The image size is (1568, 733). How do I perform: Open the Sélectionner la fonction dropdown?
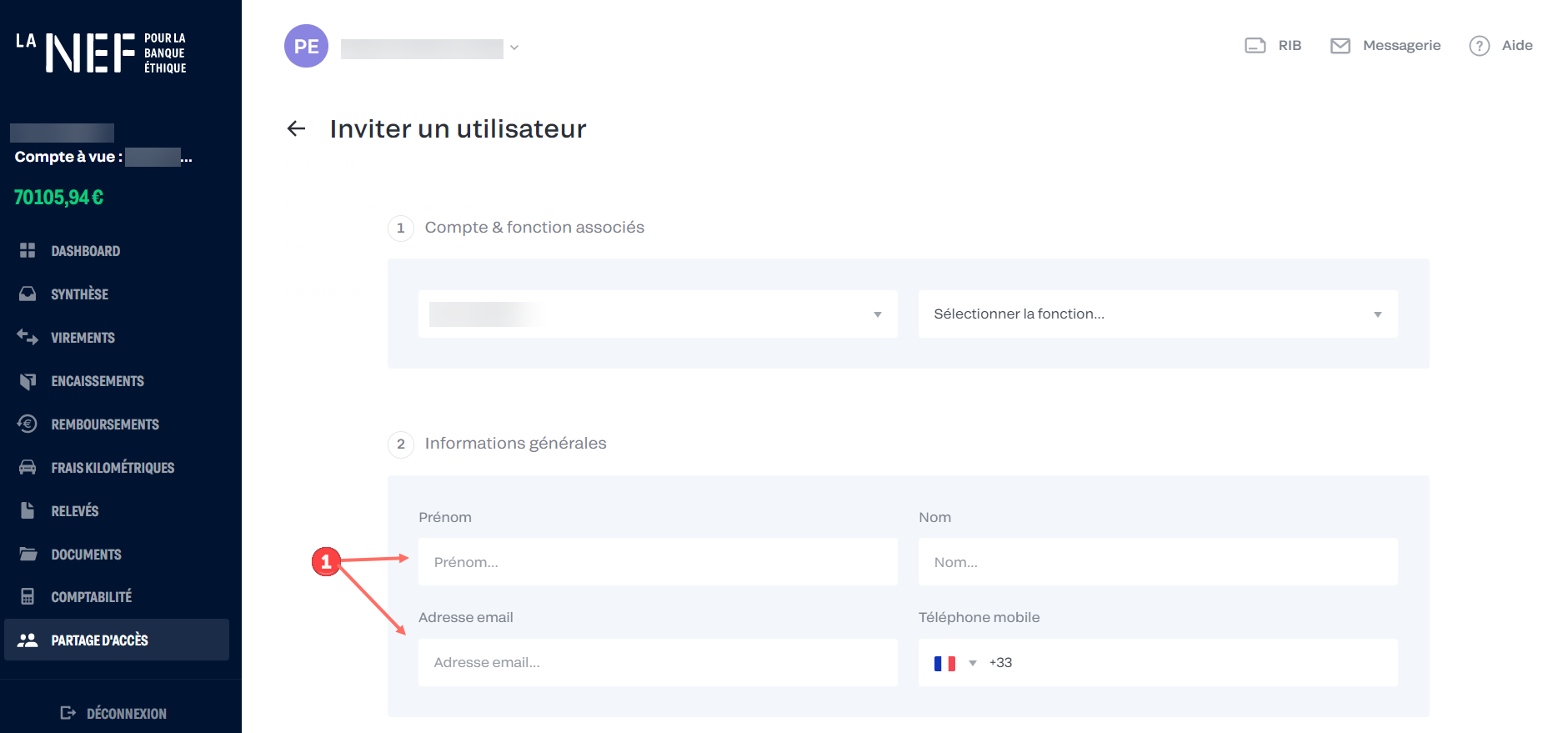[x=1157, y=314]
